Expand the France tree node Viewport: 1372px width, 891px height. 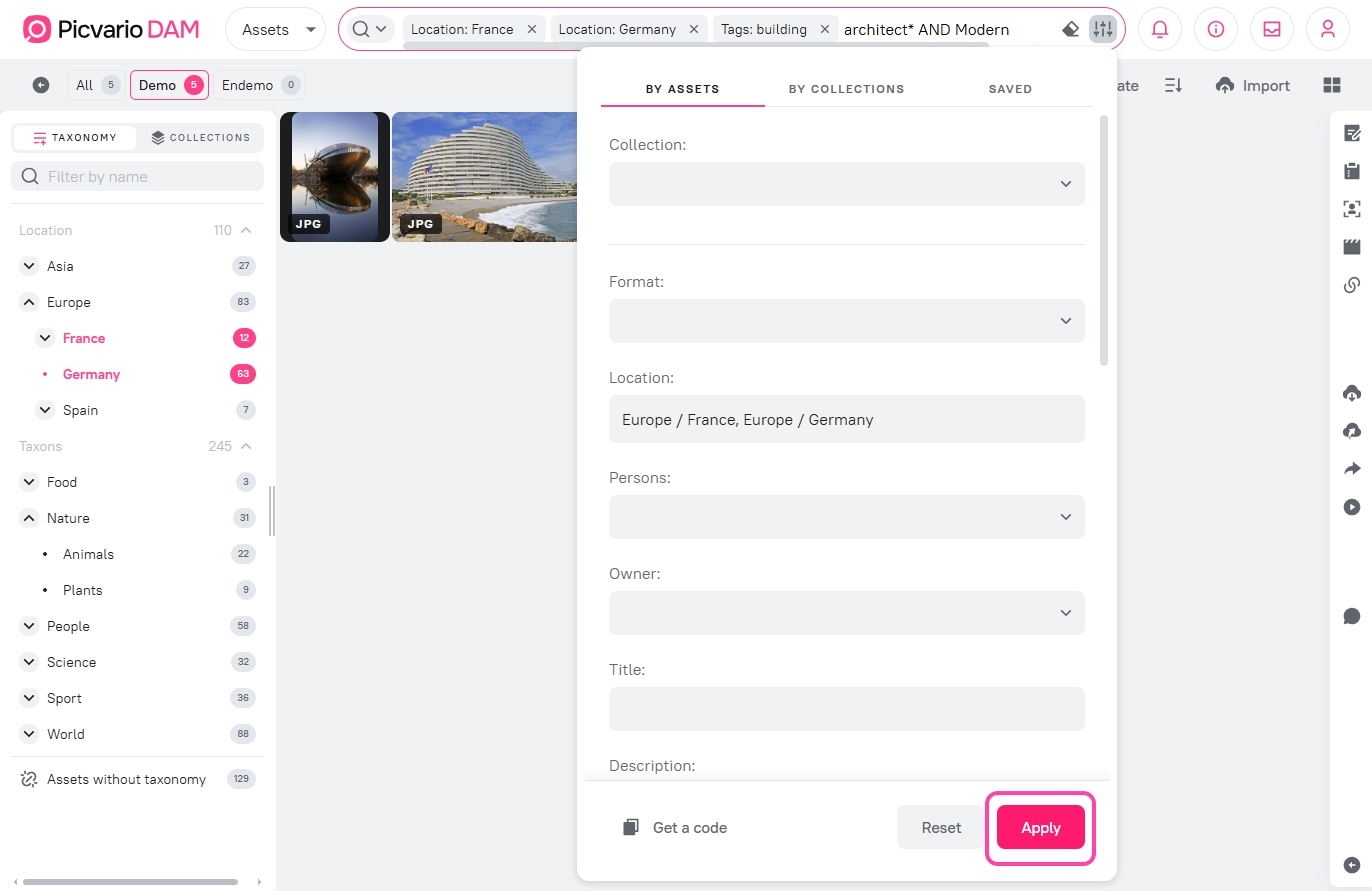coord(45,338)
